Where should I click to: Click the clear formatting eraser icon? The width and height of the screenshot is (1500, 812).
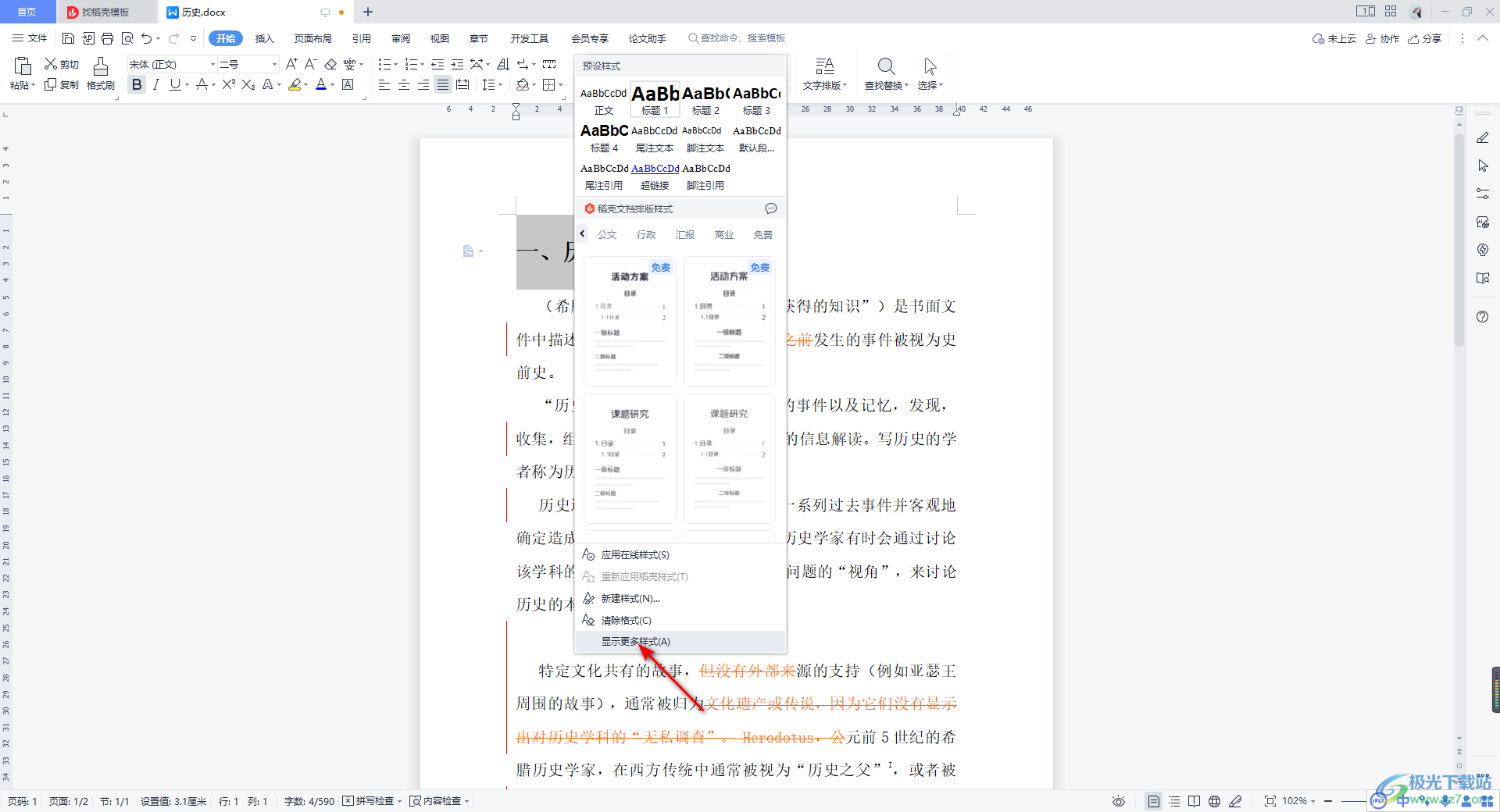point(330,64)
